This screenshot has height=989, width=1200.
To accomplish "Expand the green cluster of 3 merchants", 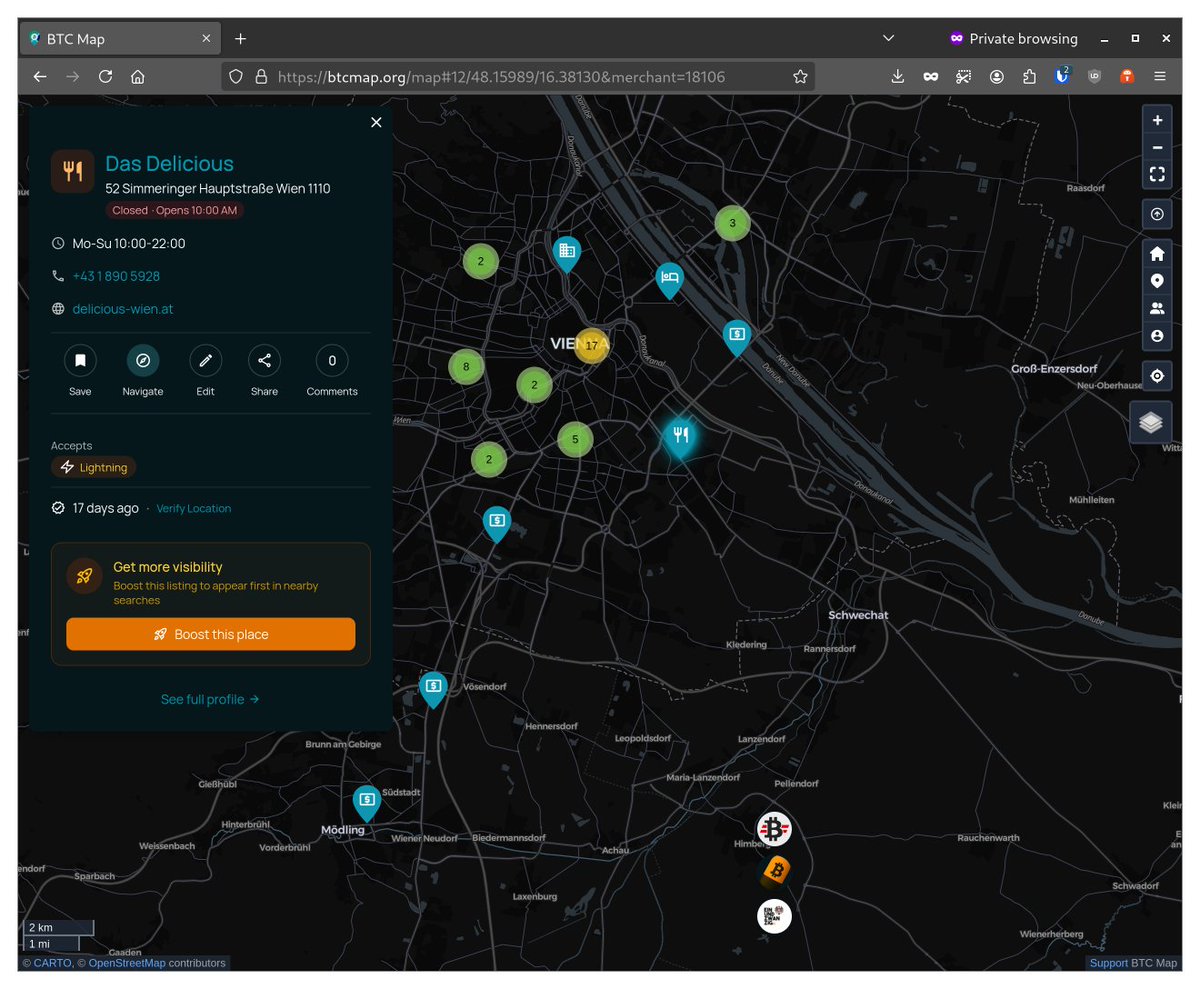I will (x=732, y=223).
